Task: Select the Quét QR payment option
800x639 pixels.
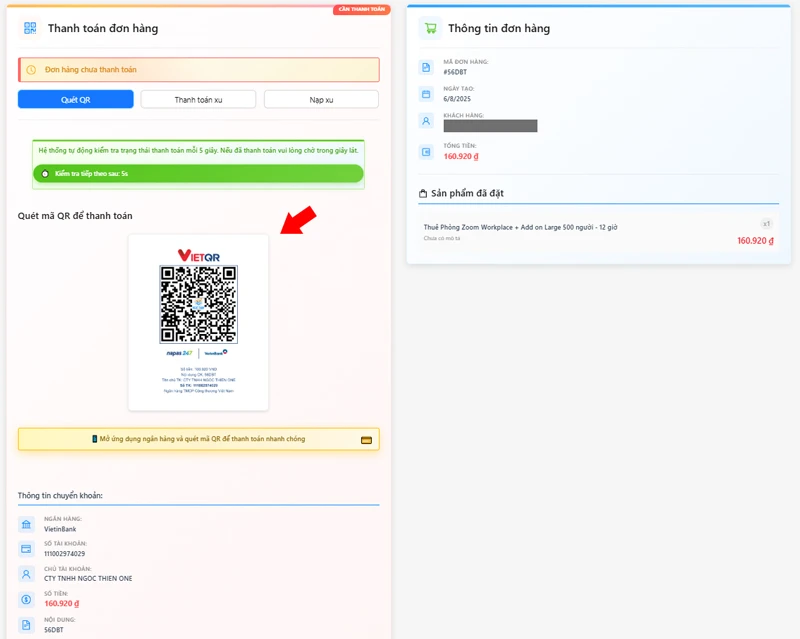Action: point(74,99)
